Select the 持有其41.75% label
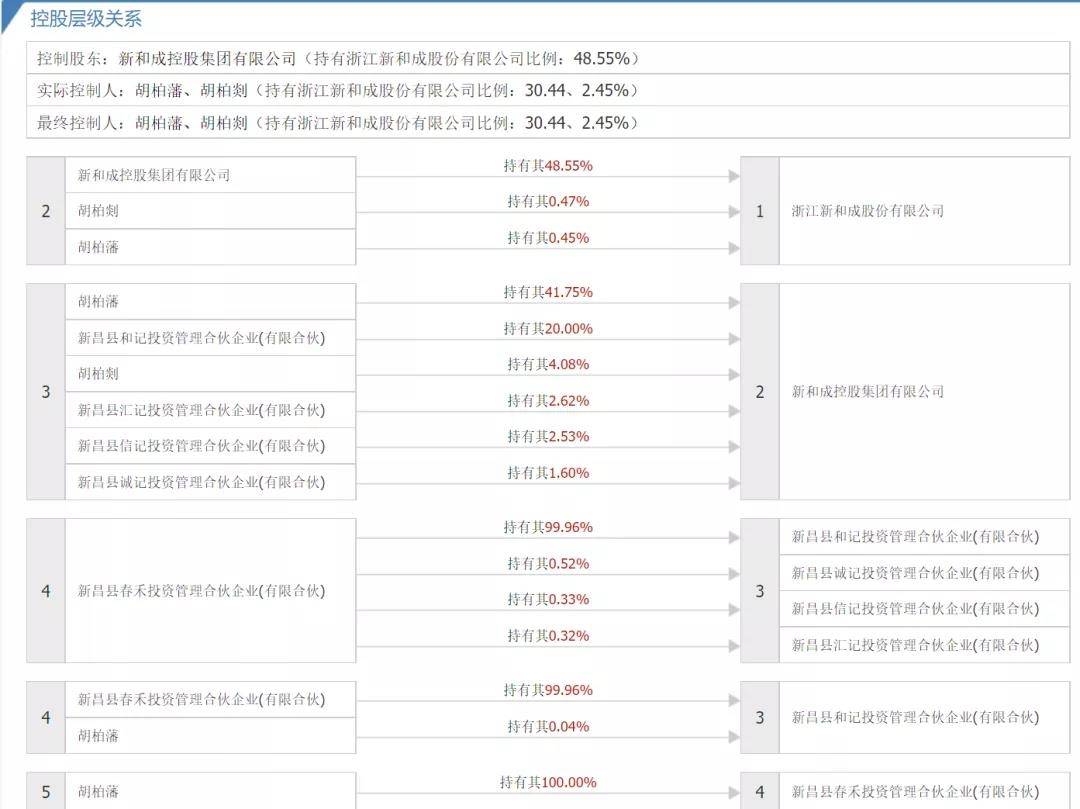Viewport: 1080px width, 809px height. [548, 292]
